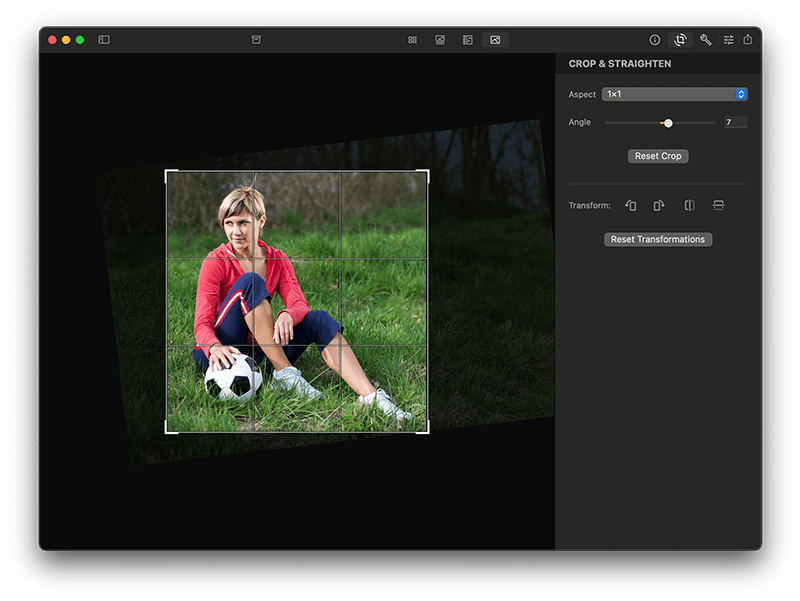Click the Reset Transformations button

pyautogui.click(x=657, y=239)
